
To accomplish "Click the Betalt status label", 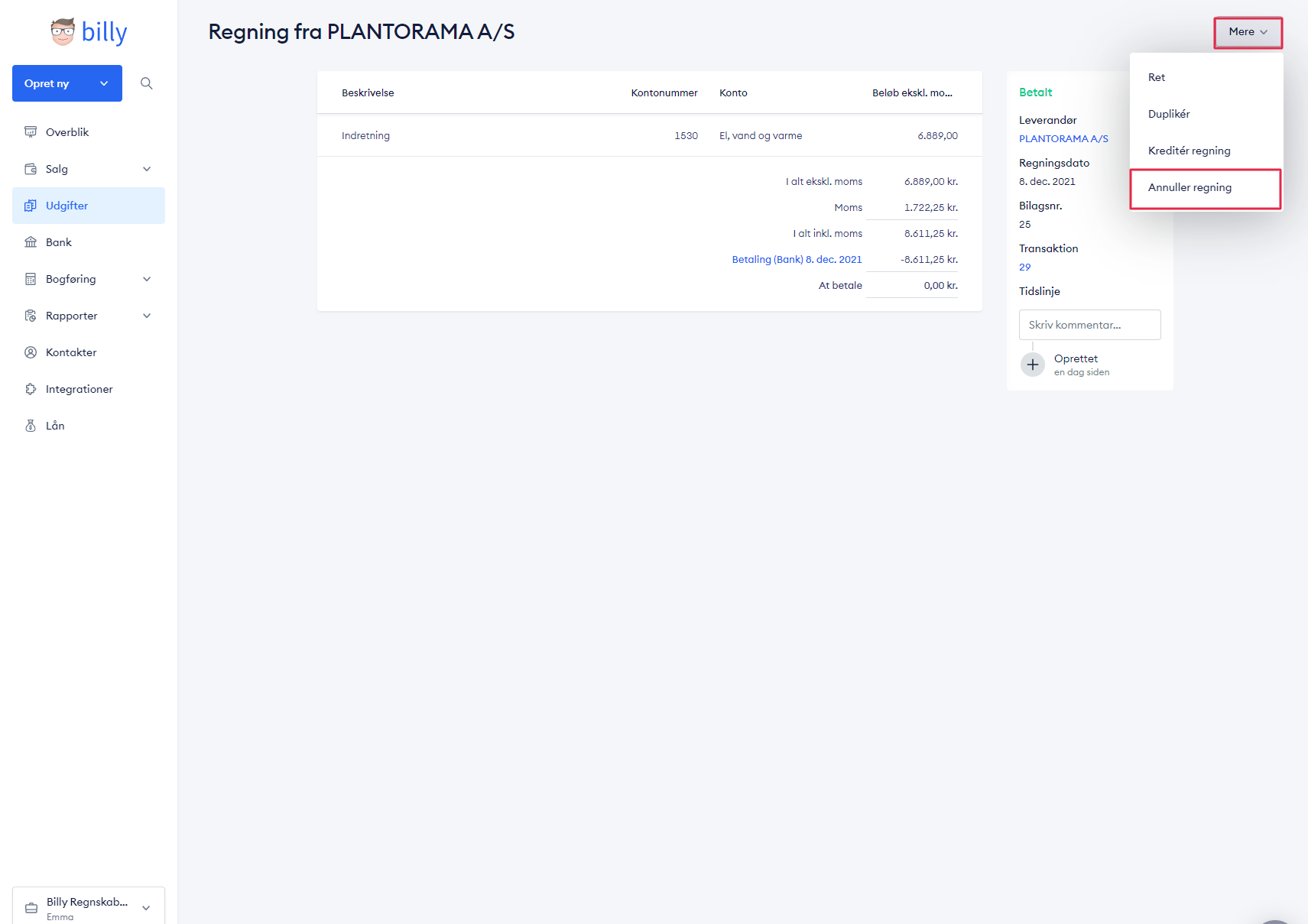I will pos(1035,92).
